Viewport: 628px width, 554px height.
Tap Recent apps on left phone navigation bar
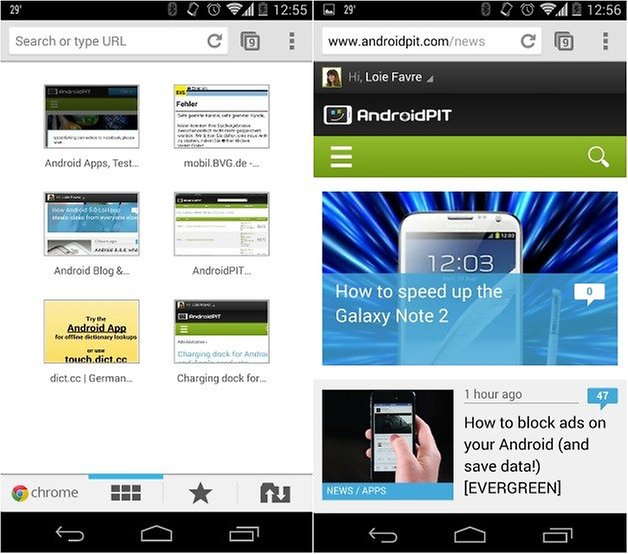pos(244,534)
